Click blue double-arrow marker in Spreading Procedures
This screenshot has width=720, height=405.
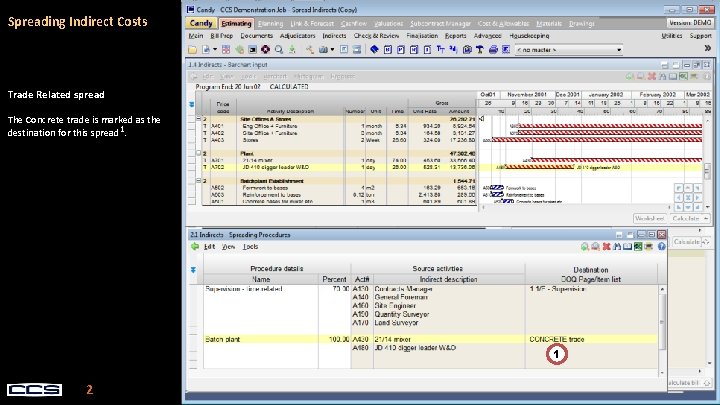pyautogui.click(x=193, y=270)
